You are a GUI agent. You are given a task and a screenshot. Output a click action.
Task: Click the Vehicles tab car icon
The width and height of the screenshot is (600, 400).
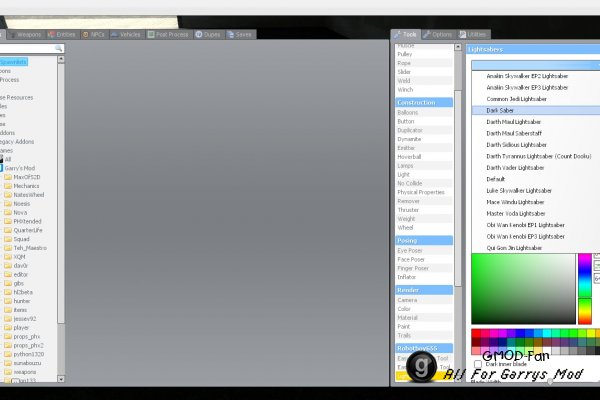click(114, 34)
